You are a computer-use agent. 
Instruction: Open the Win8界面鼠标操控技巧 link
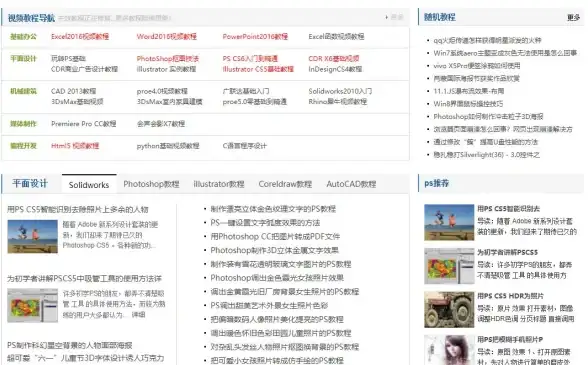[x=468, y=104]
